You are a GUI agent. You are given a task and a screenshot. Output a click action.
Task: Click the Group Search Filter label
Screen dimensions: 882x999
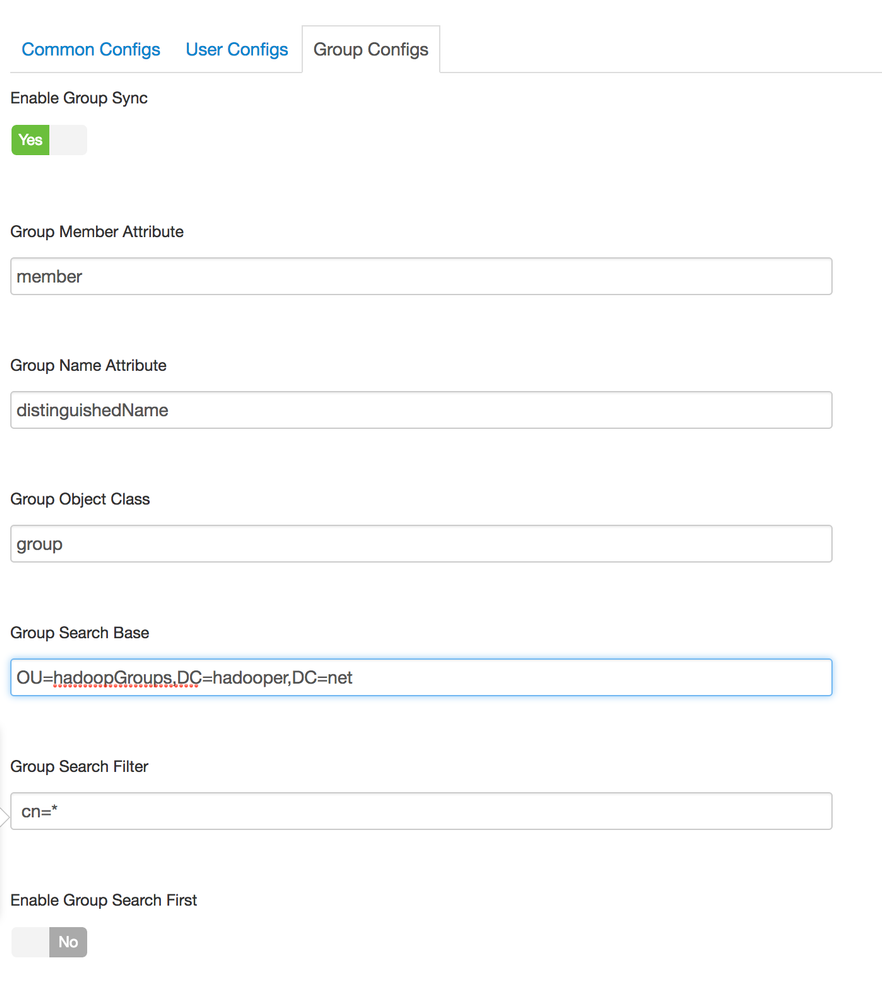coord(79,767)
